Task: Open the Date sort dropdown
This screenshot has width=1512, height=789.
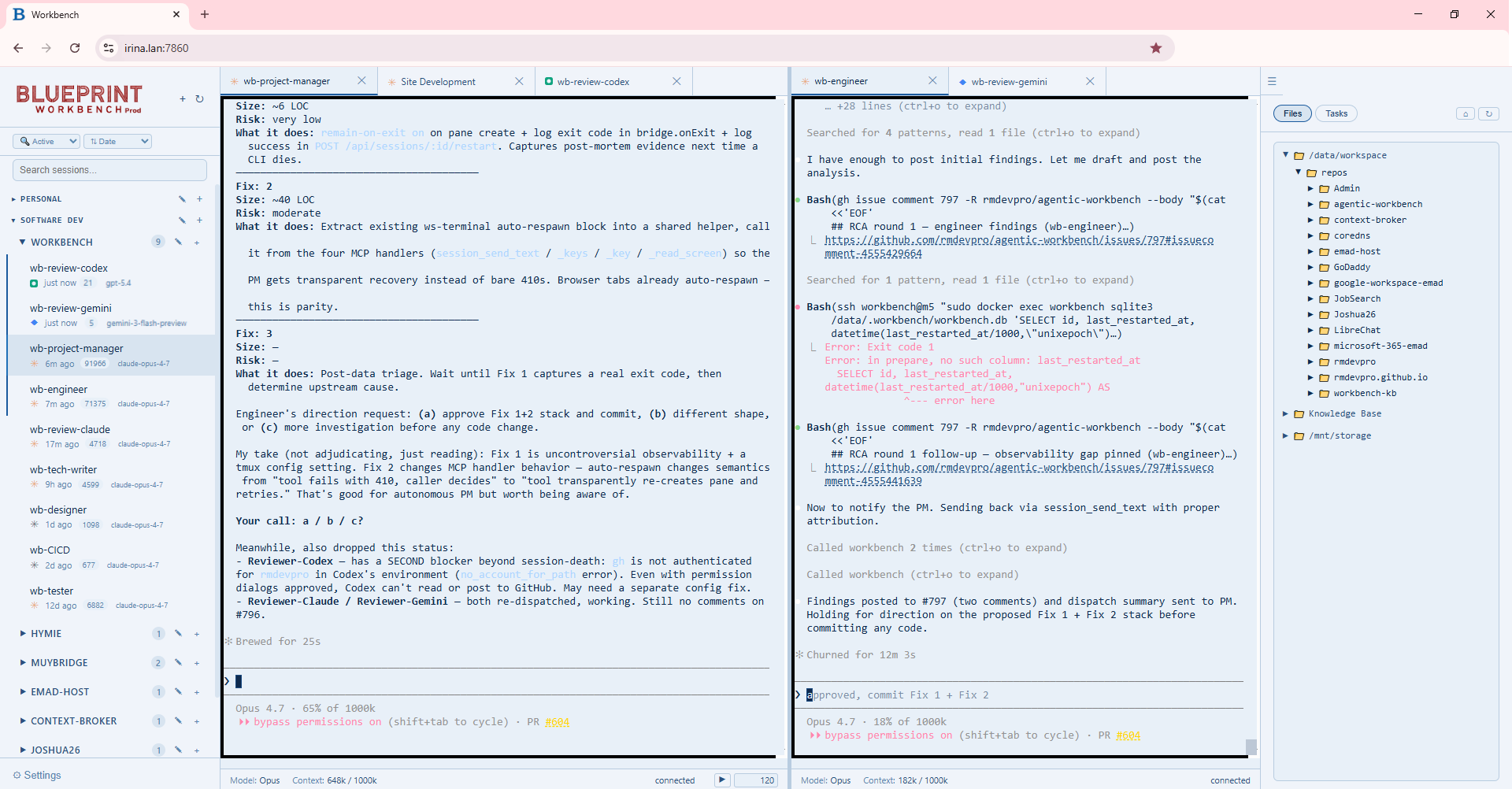Action: (x=117, y=141)
